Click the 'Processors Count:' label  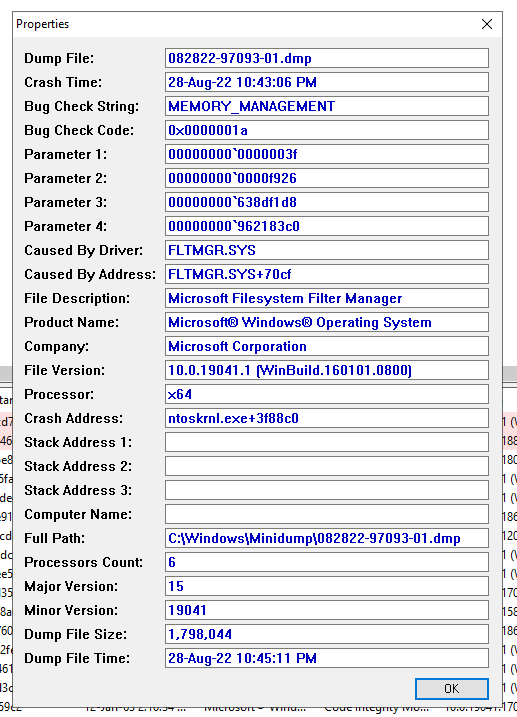pyautogui.click(x=83, y=562)
